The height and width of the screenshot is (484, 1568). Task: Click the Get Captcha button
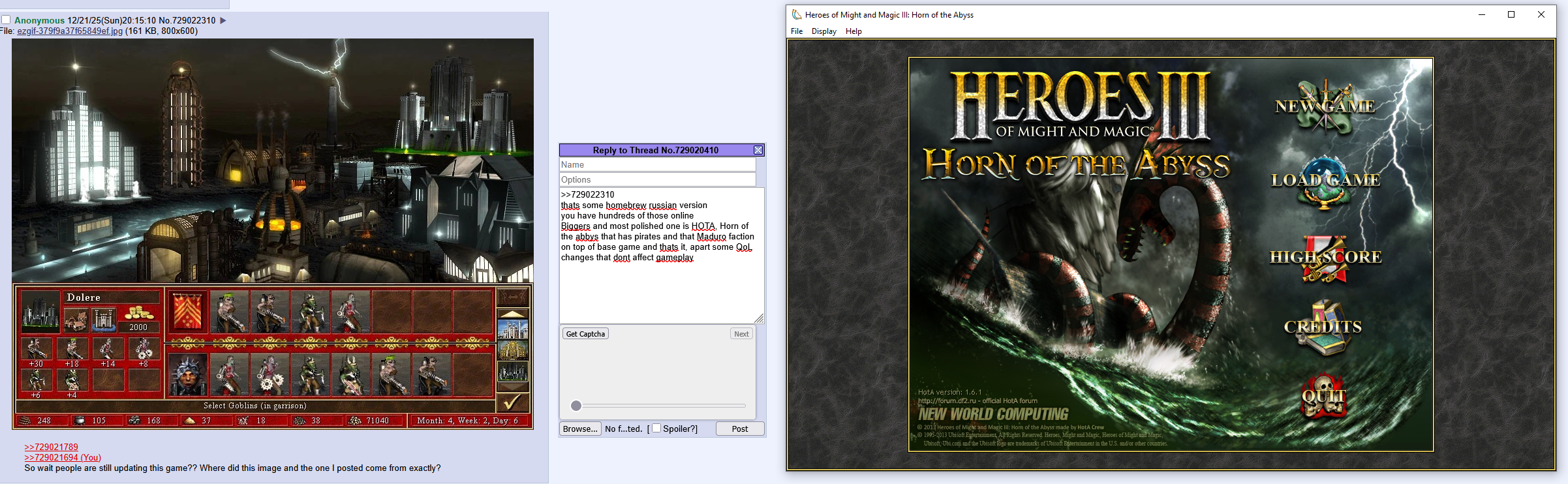coord(585,334)
